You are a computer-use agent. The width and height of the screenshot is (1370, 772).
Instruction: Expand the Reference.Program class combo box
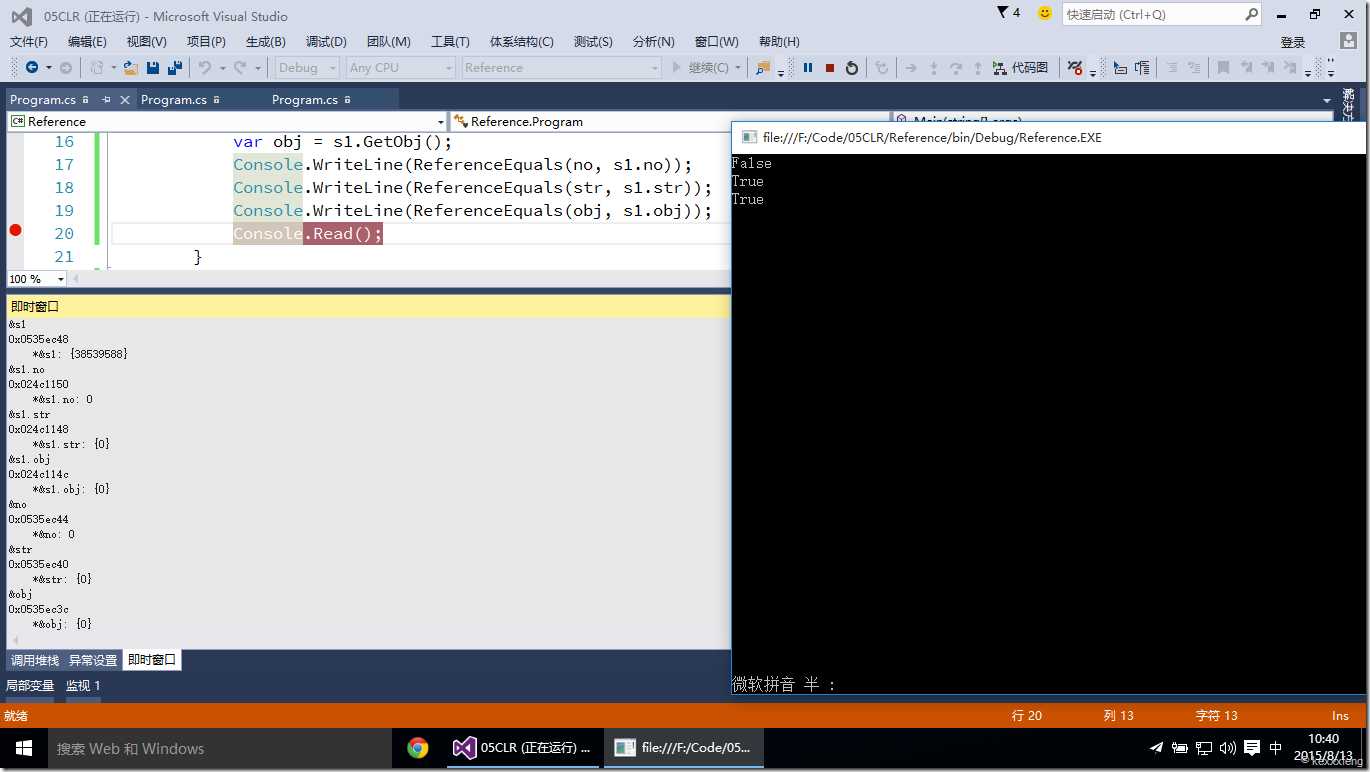coord(670,121)
